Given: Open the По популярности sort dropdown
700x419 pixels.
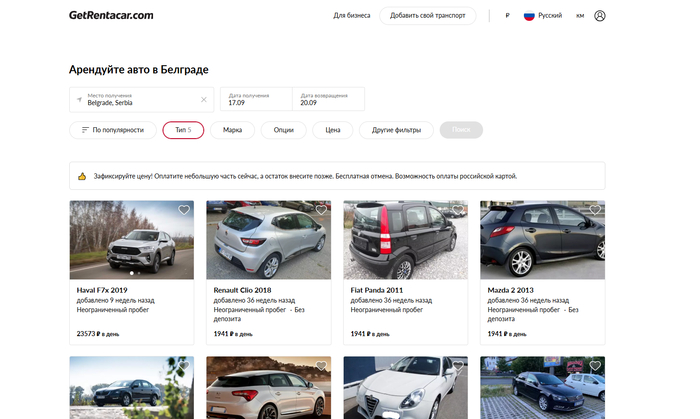Looking at the screenshot, I should [x=113, y=130].
